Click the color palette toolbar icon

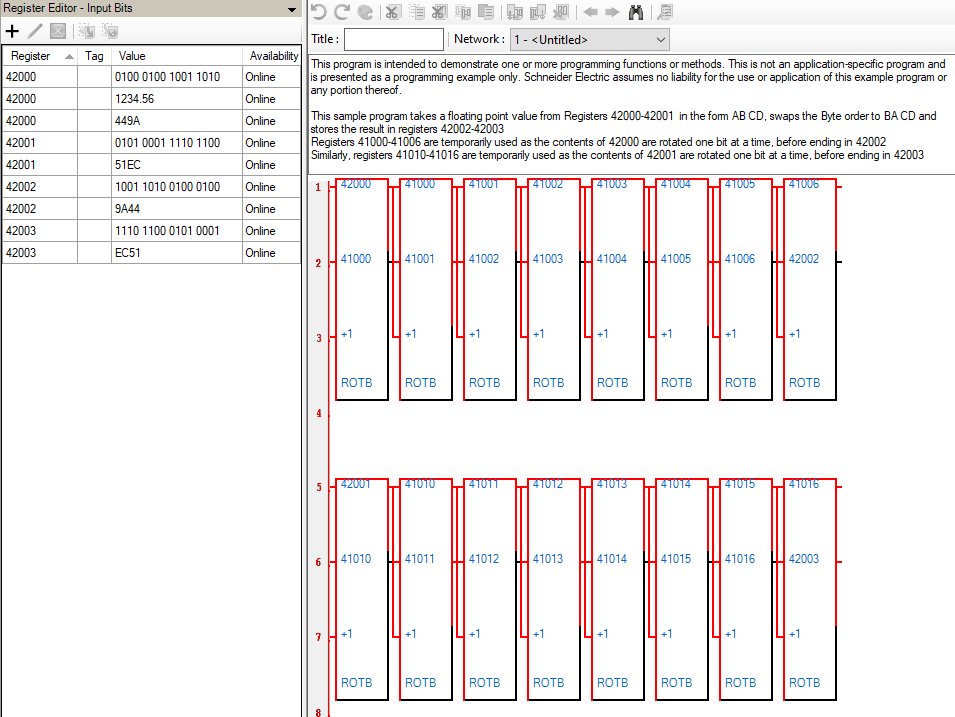coord(365,12)
